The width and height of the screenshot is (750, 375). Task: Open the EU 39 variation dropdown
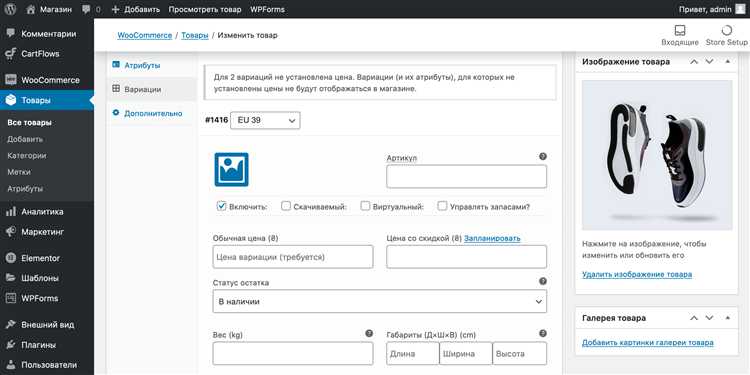[265, 121]
